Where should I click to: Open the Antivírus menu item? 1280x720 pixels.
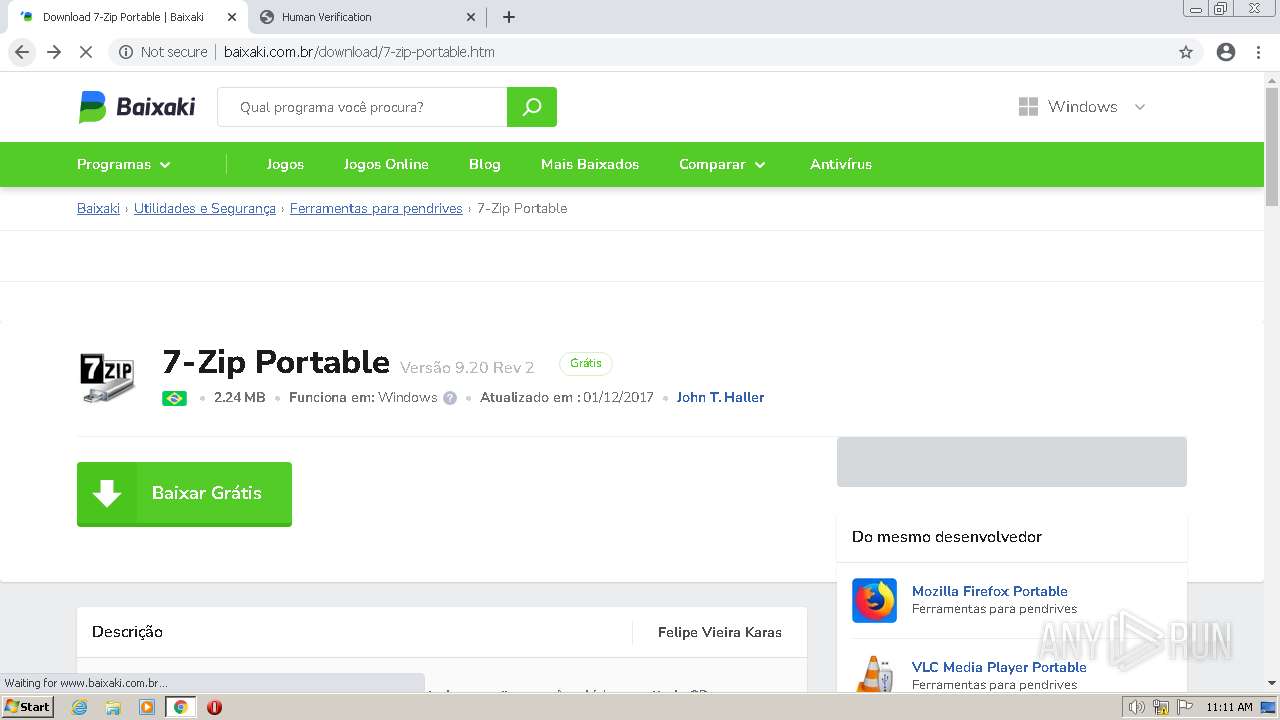(841, 164)
